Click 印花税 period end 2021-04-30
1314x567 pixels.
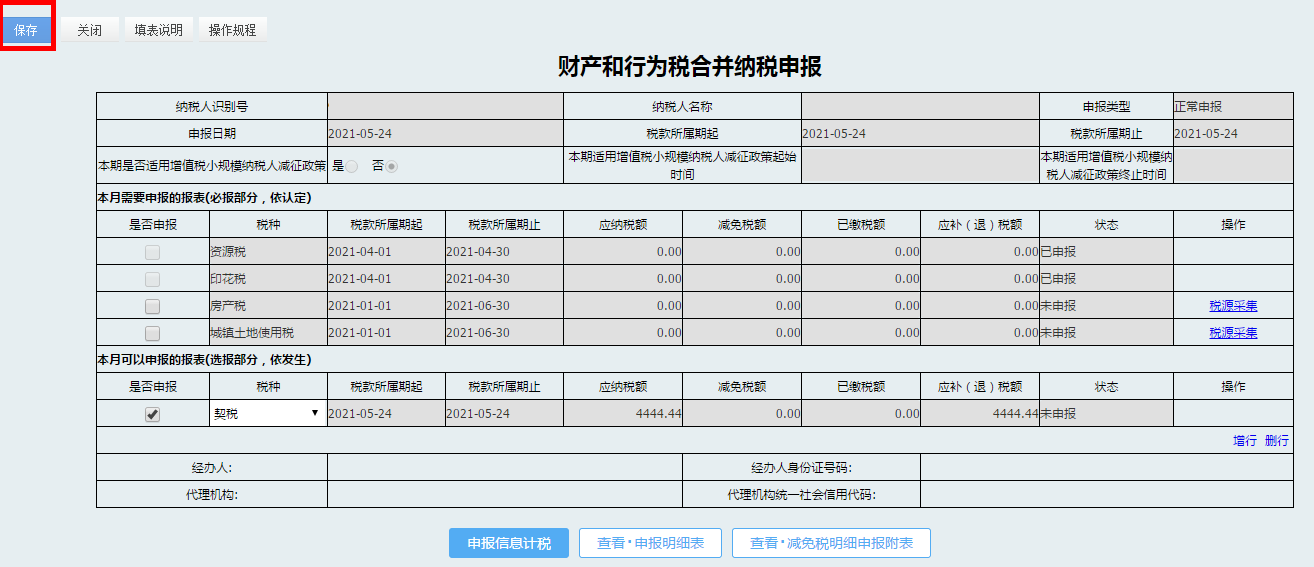(478, 279)
